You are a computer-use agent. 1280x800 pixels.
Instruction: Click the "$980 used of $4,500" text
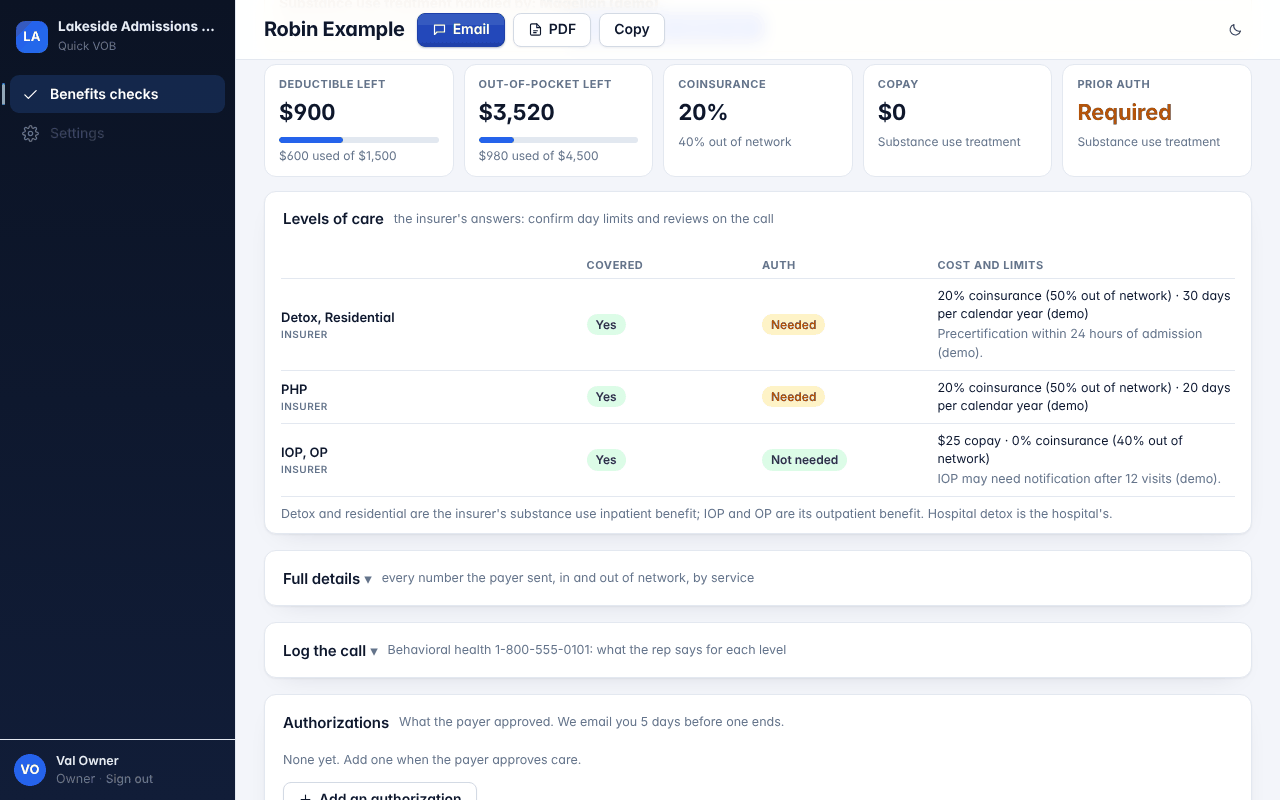[539, 156]
